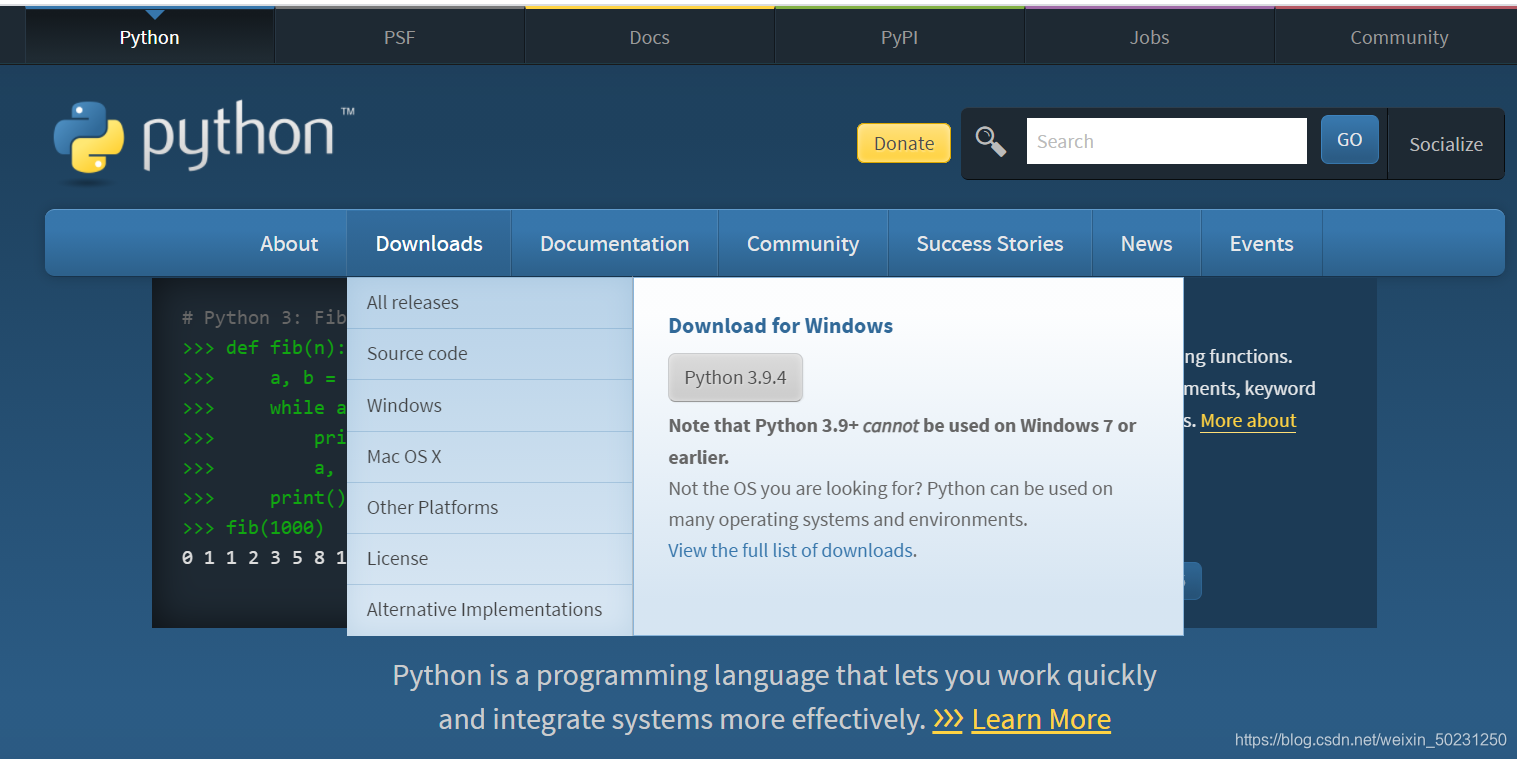Click the Python logo
The height and width of the screenshot is (759, 1517).
click(x=200, y=136)
